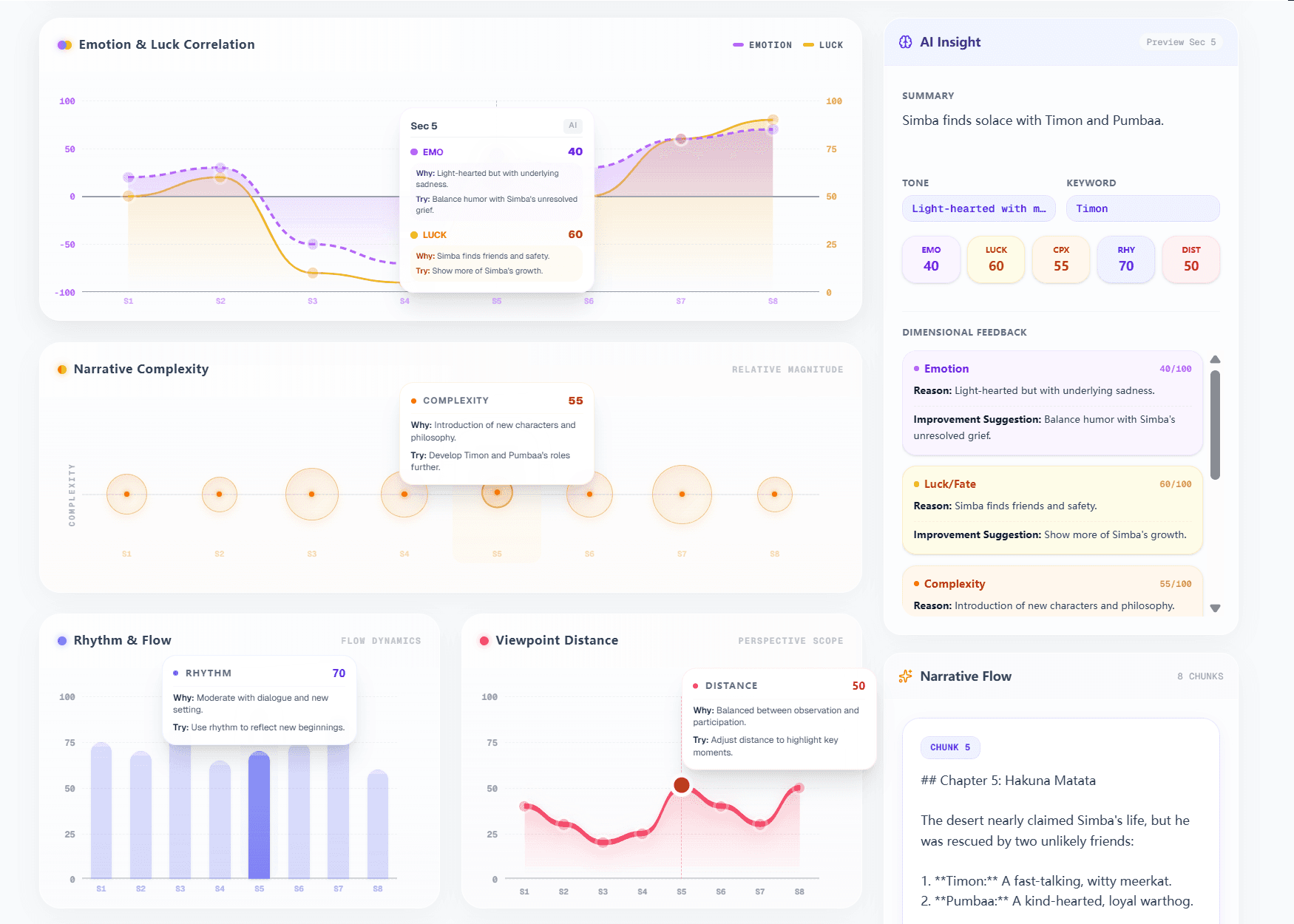Click the red dot icon next to Viewpoint Distance
This screenshot has height=924, width=1294.
[484, 640]
